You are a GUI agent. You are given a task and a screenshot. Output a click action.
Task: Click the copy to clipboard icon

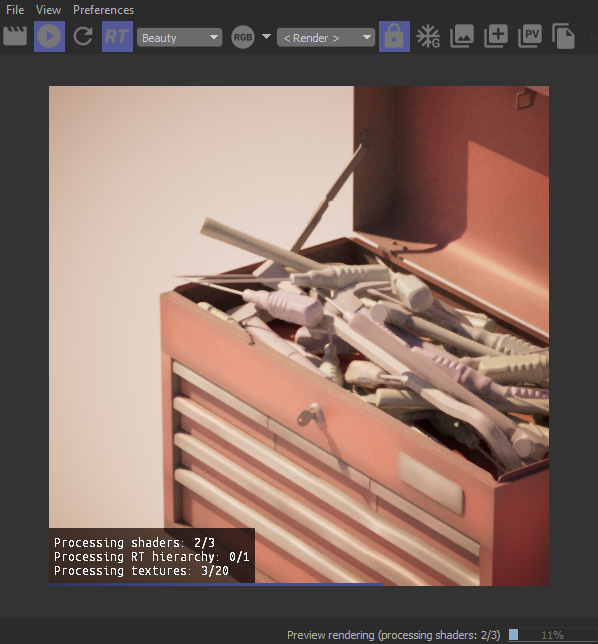(564, 37)
